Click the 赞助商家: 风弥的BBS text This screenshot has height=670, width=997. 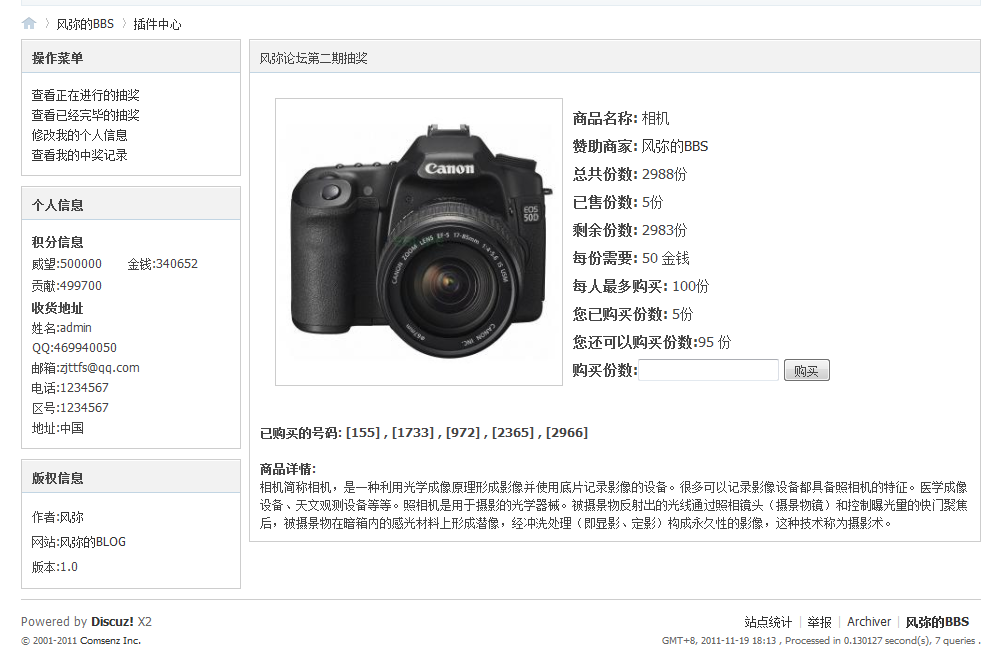point(640,146)
